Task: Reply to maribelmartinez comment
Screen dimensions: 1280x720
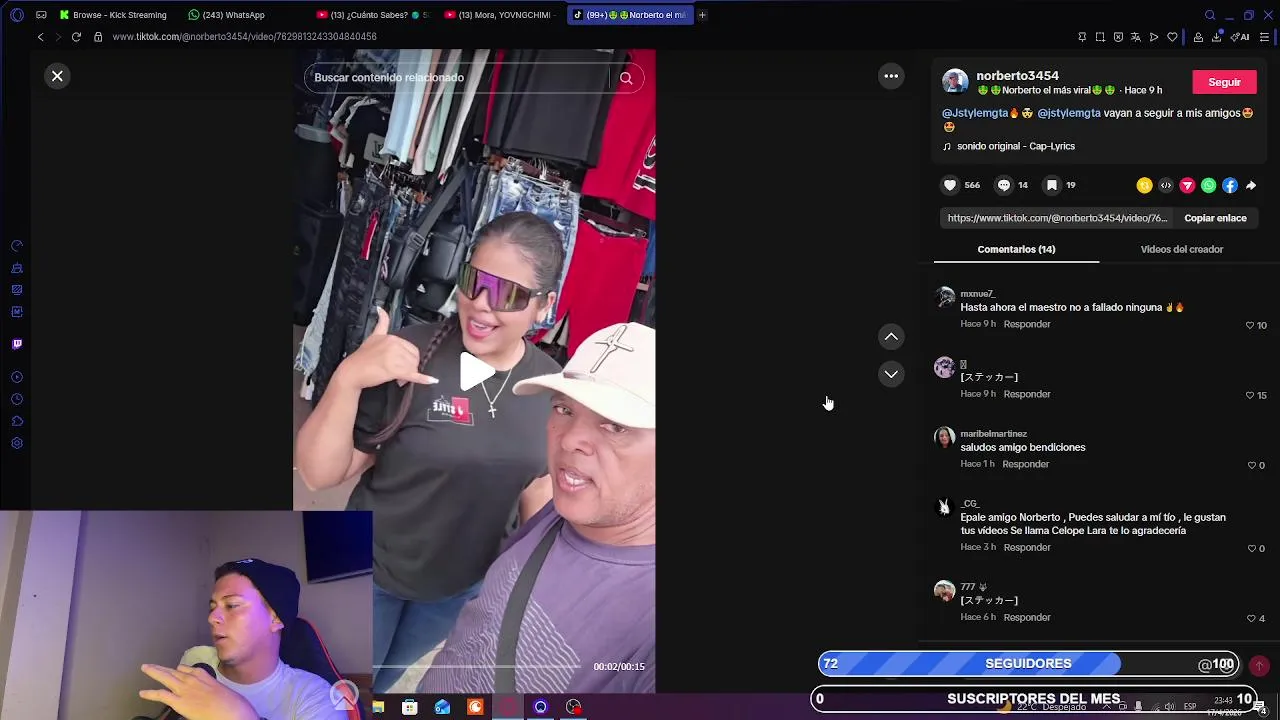Action: pos(1026,464)
